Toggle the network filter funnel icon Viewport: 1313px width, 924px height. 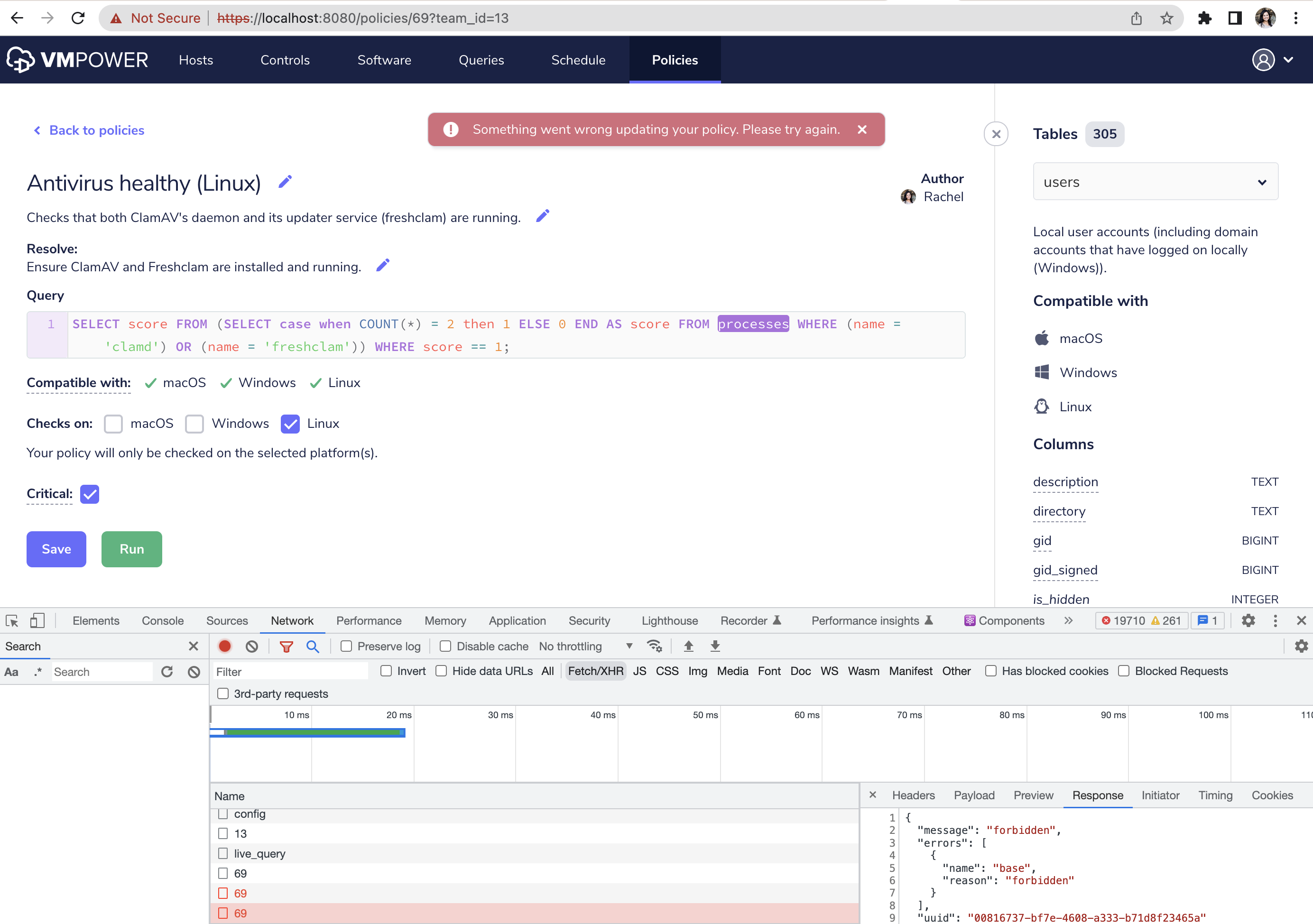286,646
